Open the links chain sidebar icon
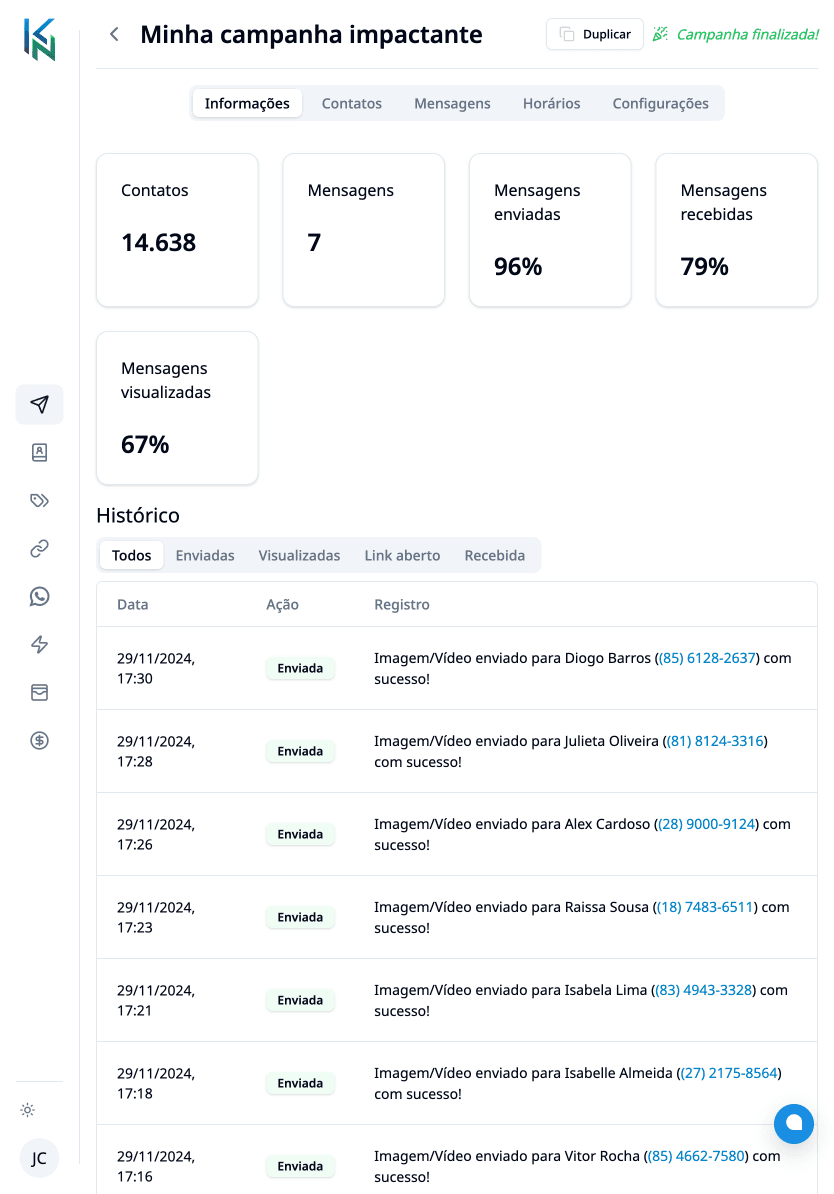Screen dimensions: 834x1194 [40, 548]
